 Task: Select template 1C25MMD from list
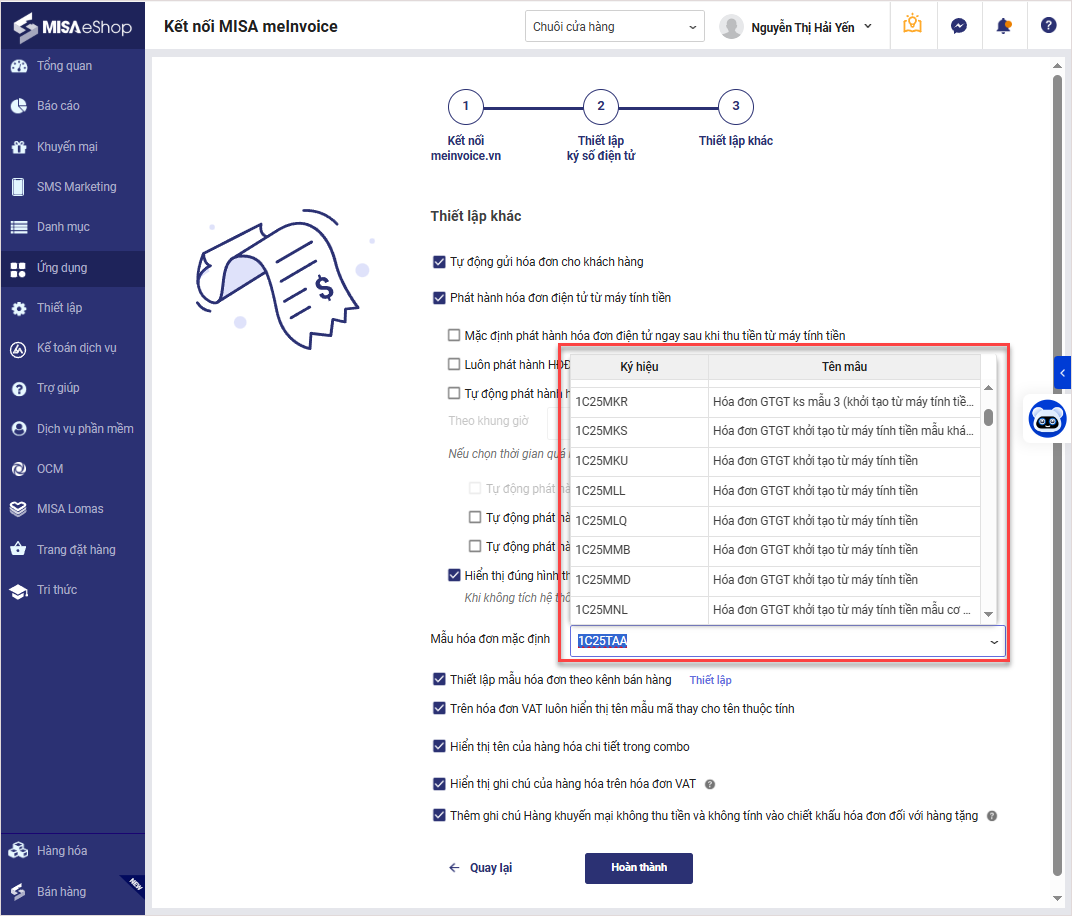tap(775, 580)
